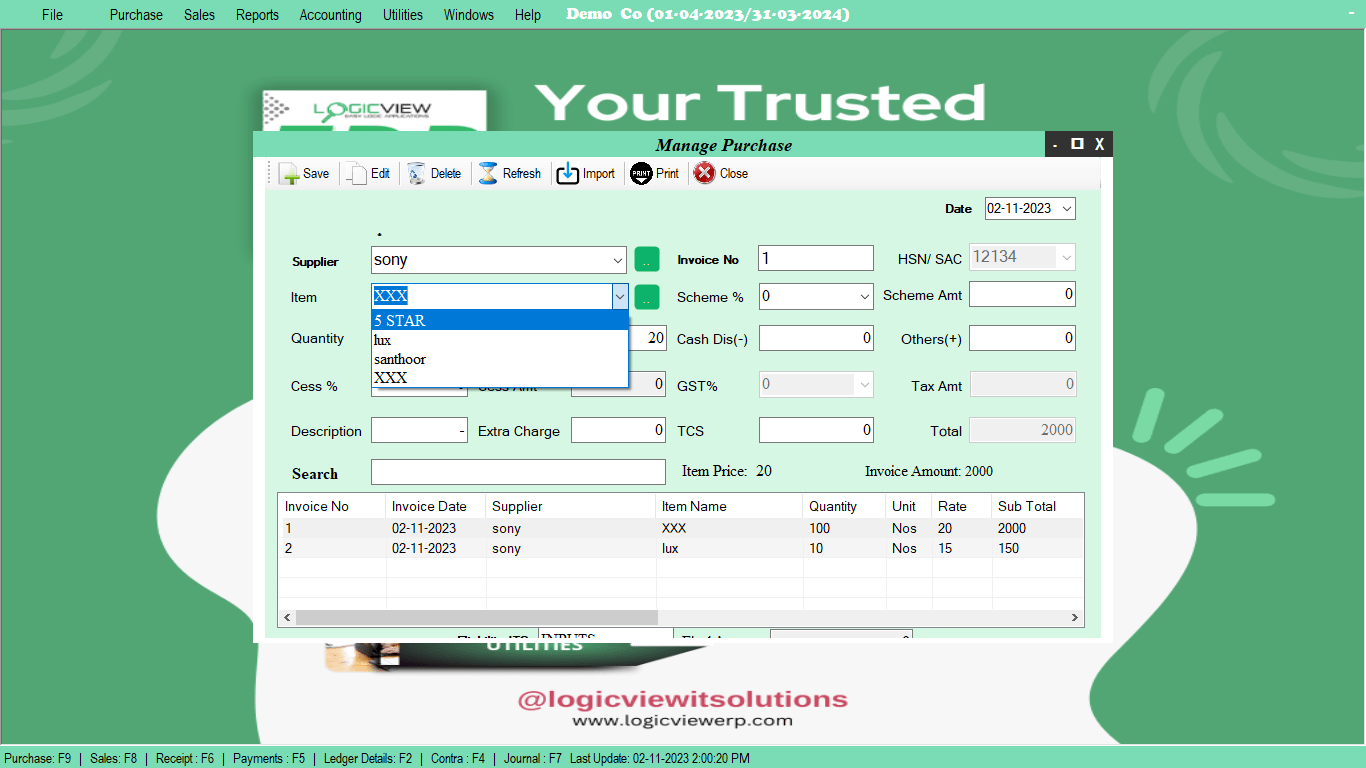Viewport: 1366px width, 768px height.
Task: Open the File menu
Action: coord(52,15)
